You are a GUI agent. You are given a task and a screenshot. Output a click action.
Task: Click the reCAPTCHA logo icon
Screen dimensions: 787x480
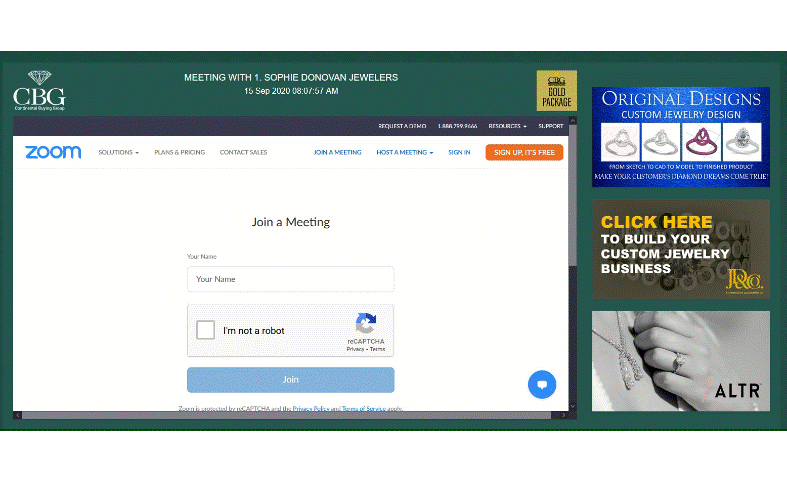pos(366,323)
